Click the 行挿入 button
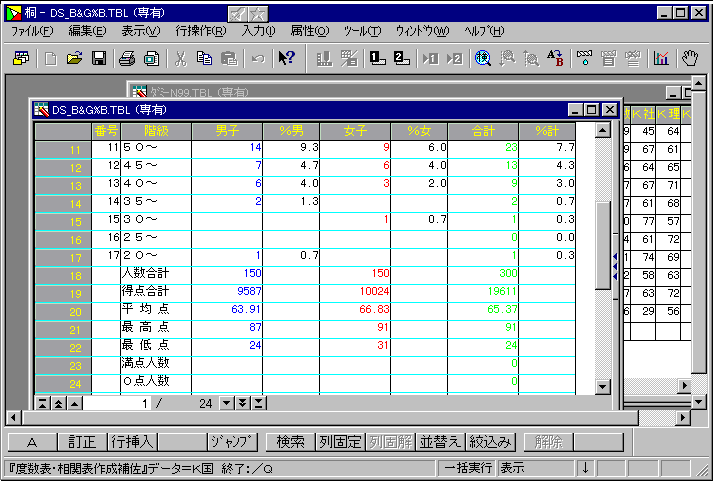Image resolution: width=713 pixels, height=481 pixels. pyautogui.click(x=132, y=441)
